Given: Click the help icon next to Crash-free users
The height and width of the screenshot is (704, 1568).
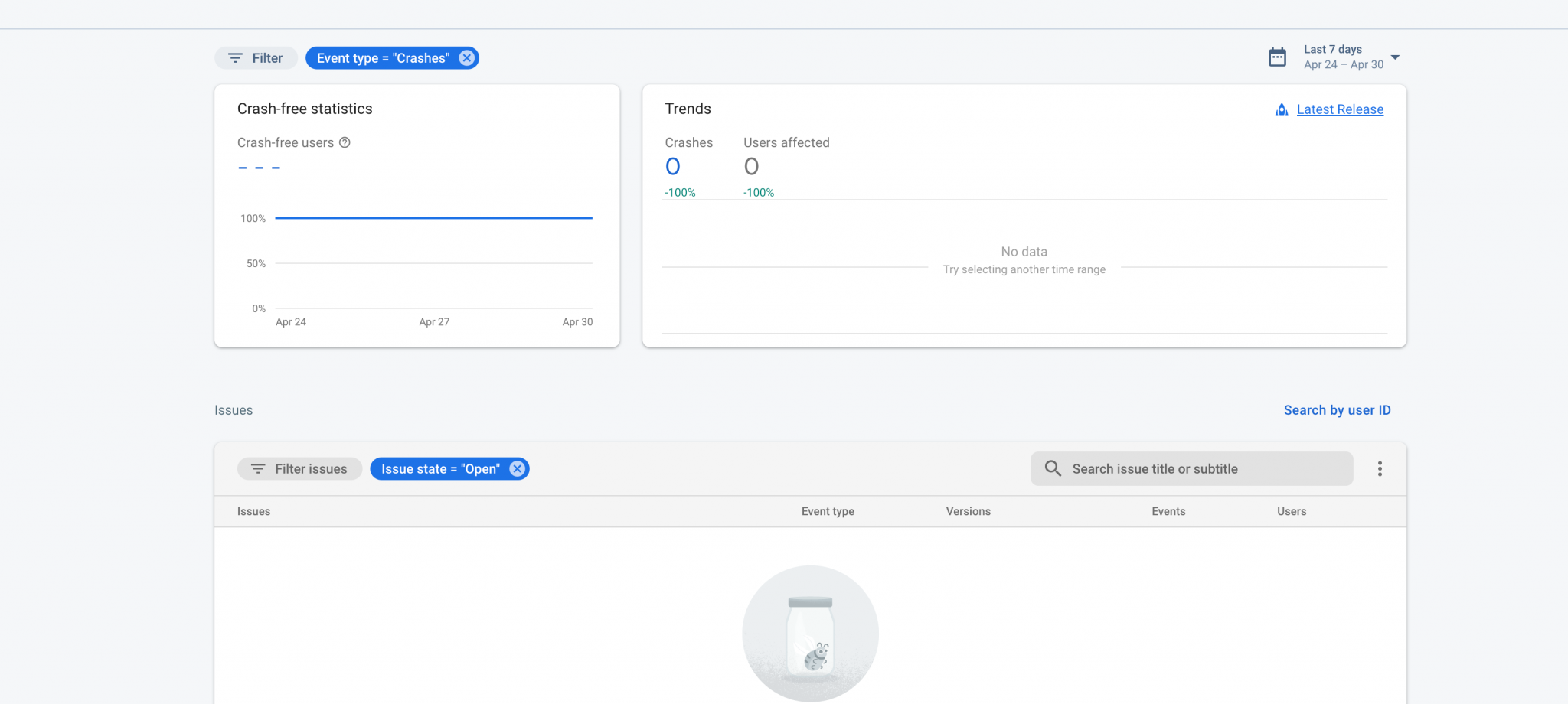Looking at the screenshot, I should pos(345,142).
